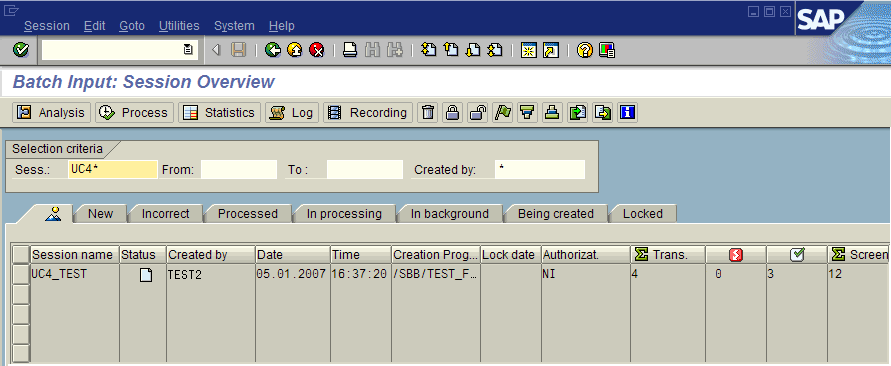891x366 pixels.
Task: Unlock session with open padlock icon
Action: pos(477,113)
